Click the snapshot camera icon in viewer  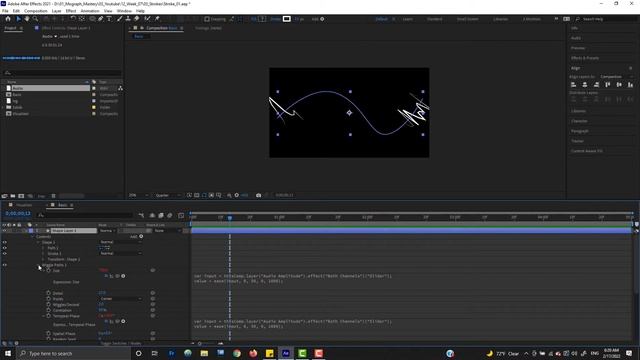coord(258,196)
